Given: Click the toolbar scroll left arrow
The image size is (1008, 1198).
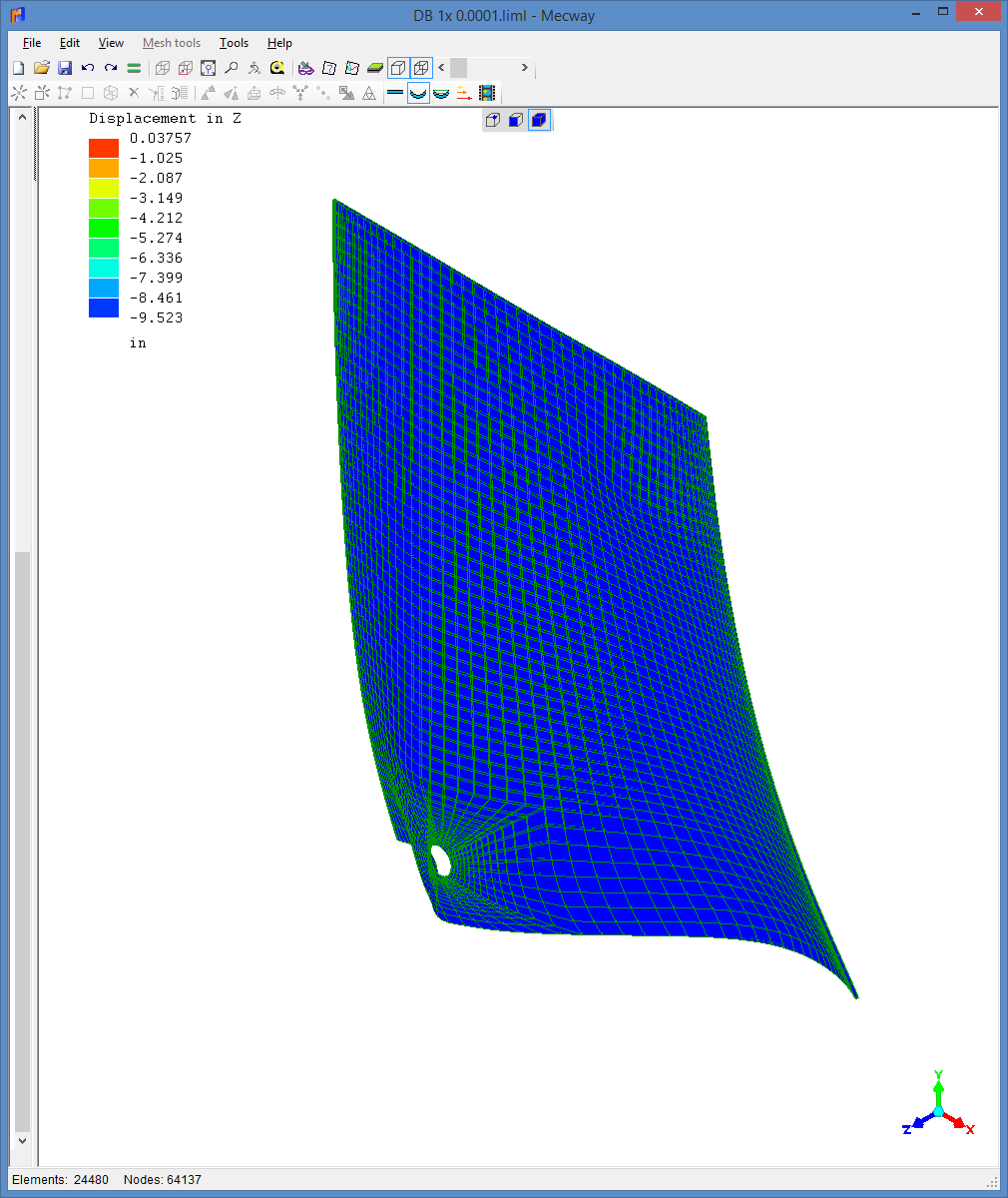Looking at the screenshot, I should click(441, 68).
